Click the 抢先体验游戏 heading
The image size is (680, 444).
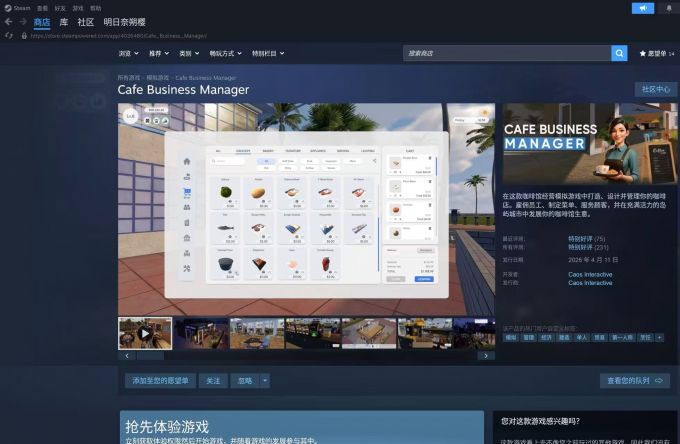(x=167, y=427)
